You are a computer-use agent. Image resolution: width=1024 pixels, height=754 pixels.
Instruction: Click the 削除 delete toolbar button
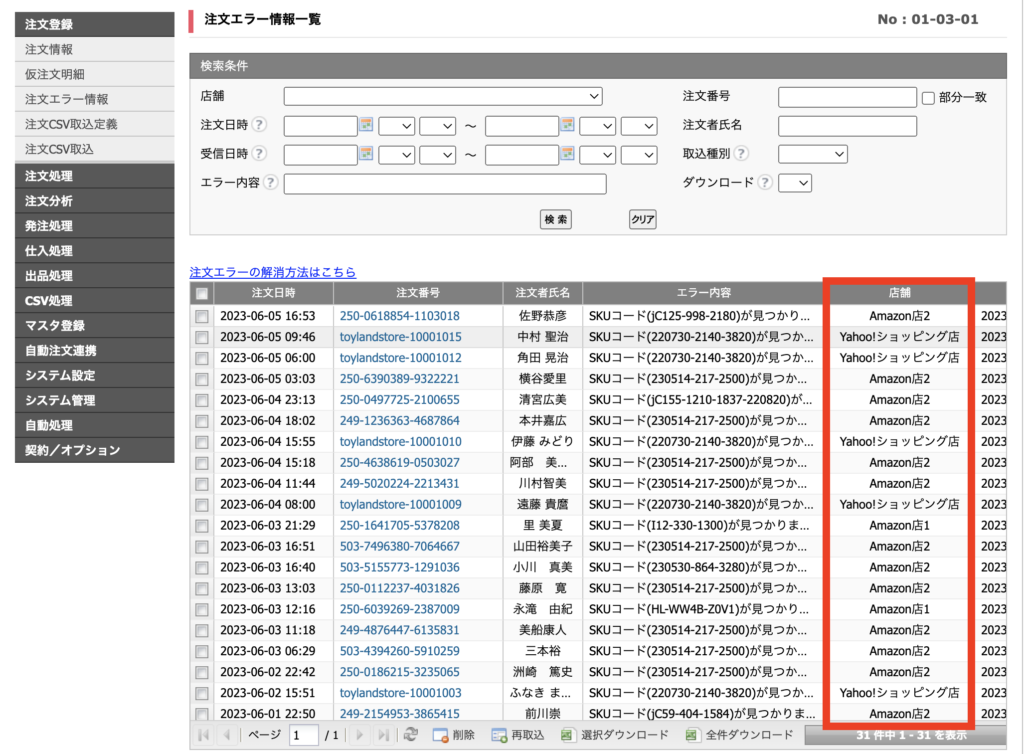tap(454, 735)
